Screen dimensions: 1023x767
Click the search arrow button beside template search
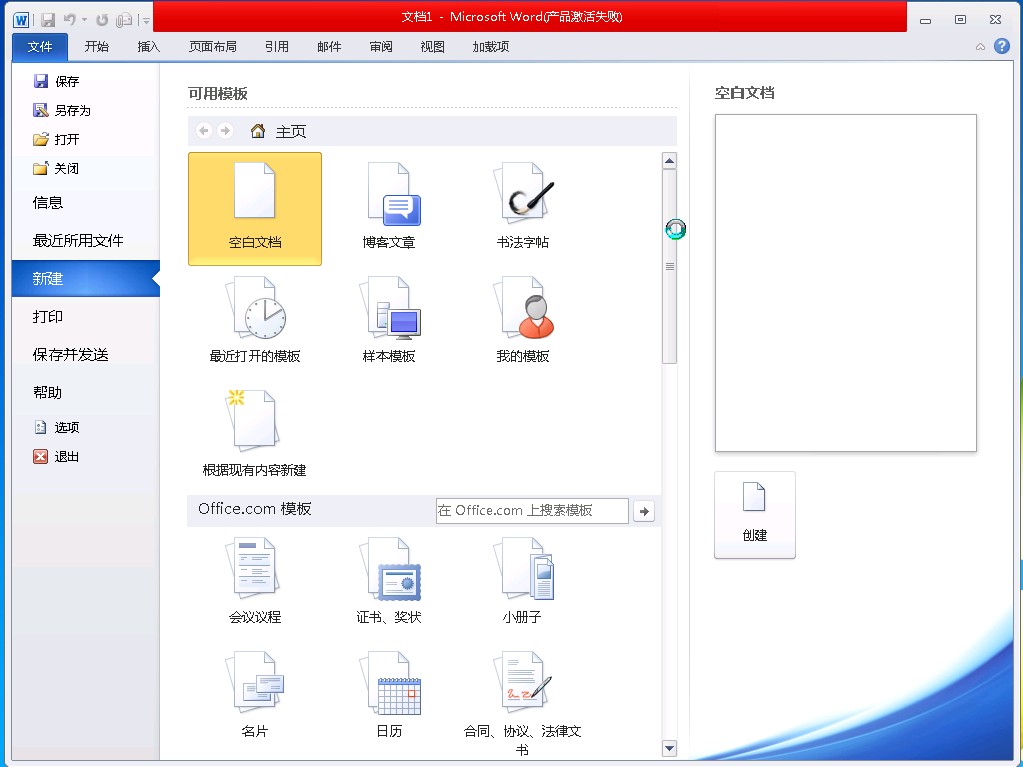point(644,511)
